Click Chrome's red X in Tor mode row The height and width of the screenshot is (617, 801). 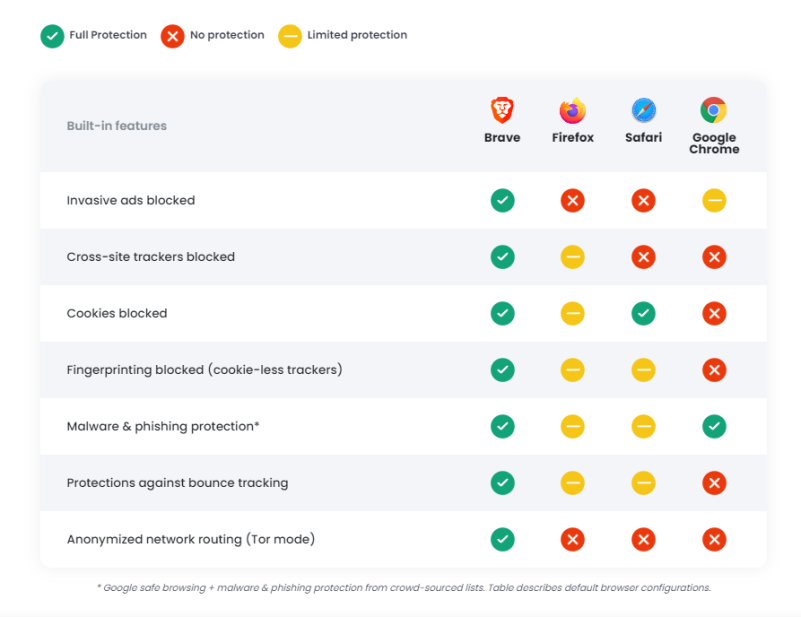714,539
